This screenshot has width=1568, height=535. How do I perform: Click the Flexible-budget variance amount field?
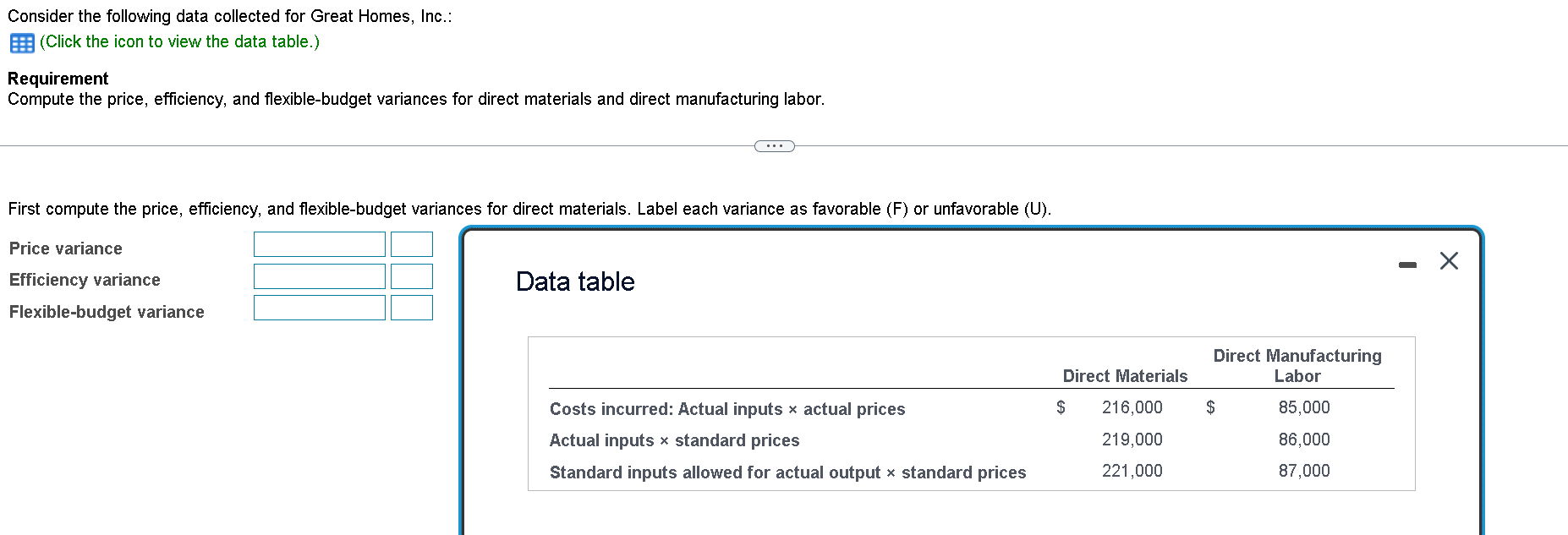[319, 308]
